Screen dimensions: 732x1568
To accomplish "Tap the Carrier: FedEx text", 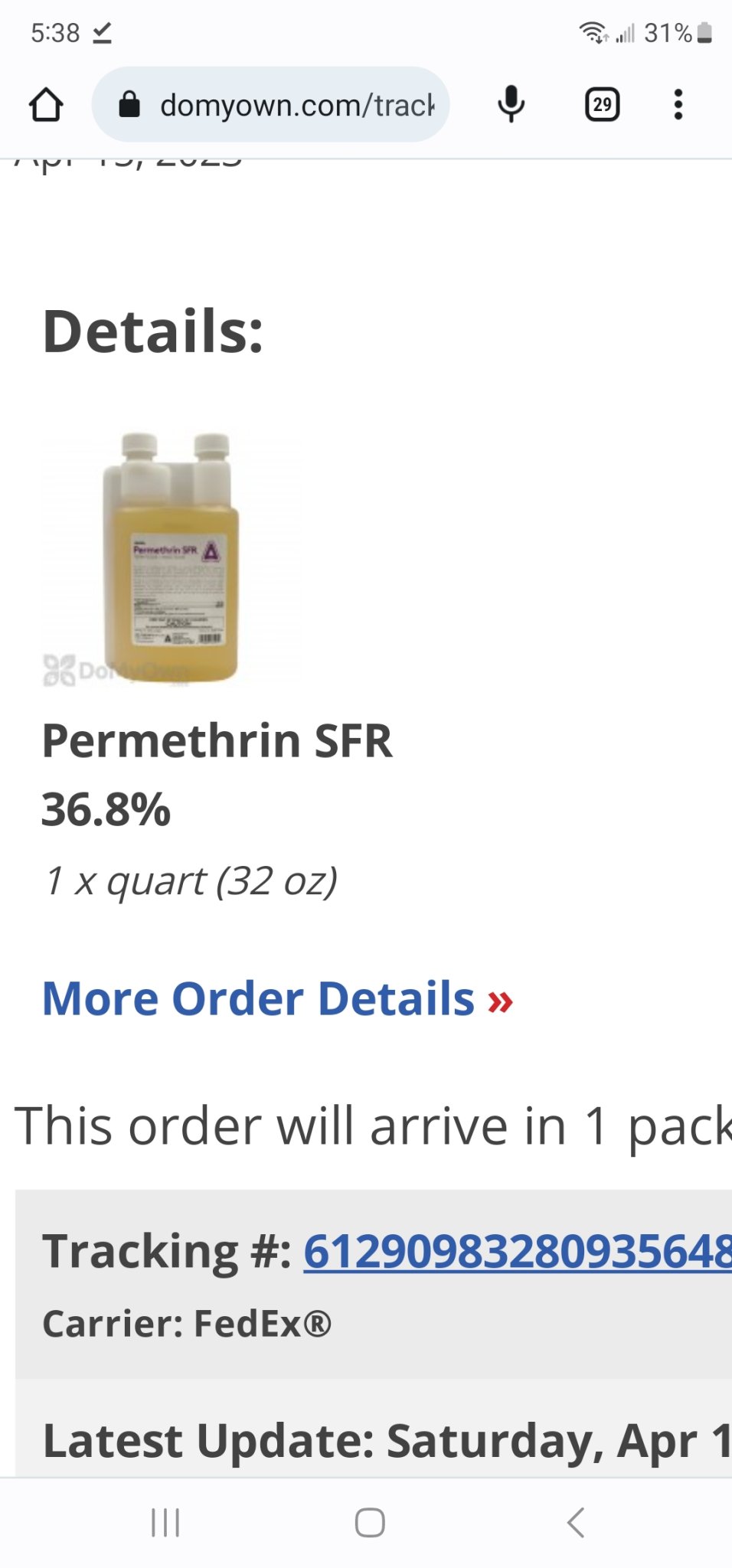I will (x=187, y=1324).
